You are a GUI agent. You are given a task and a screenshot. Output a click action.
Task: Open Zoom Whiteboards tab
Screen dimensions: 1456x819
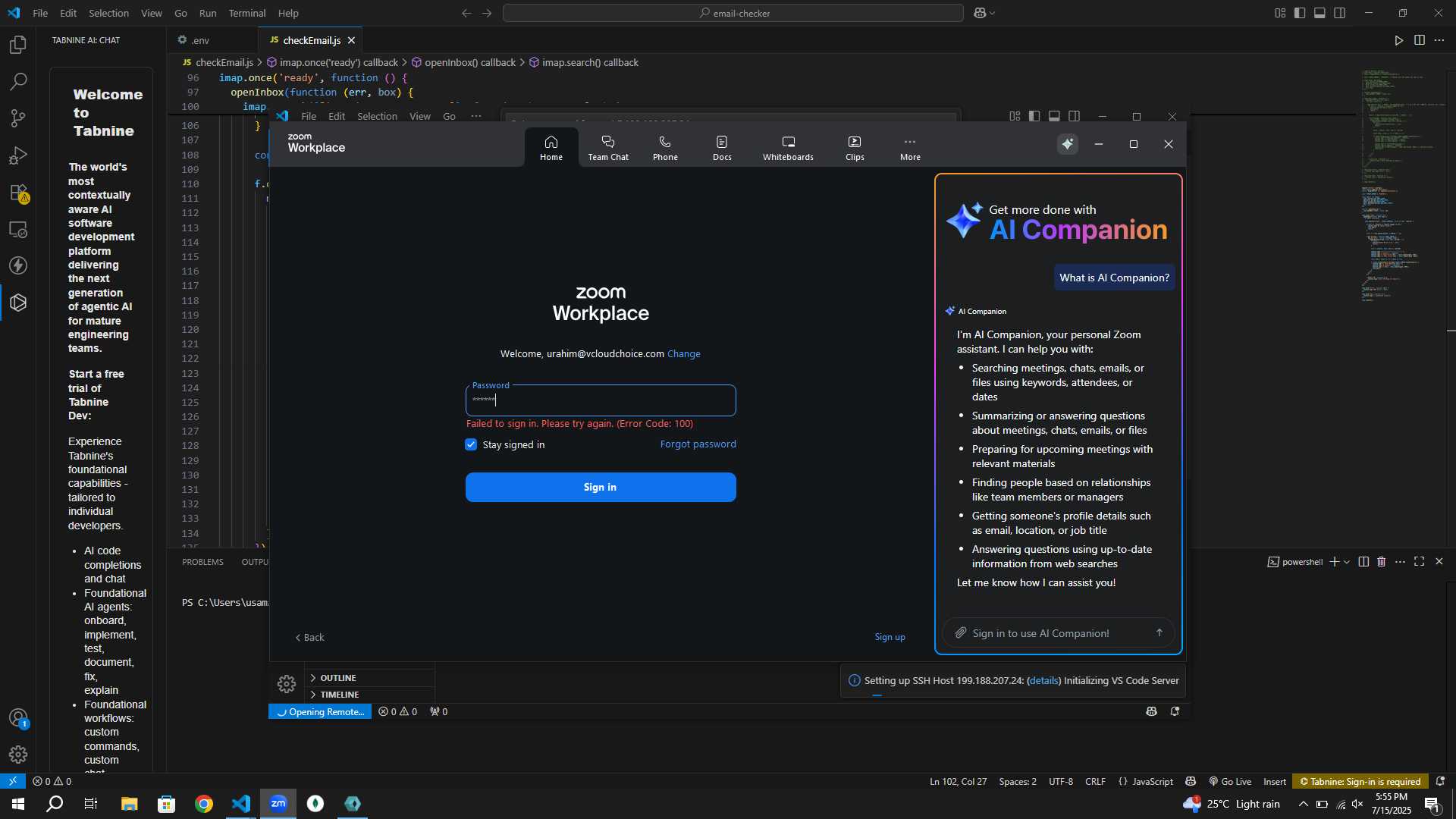788,148
